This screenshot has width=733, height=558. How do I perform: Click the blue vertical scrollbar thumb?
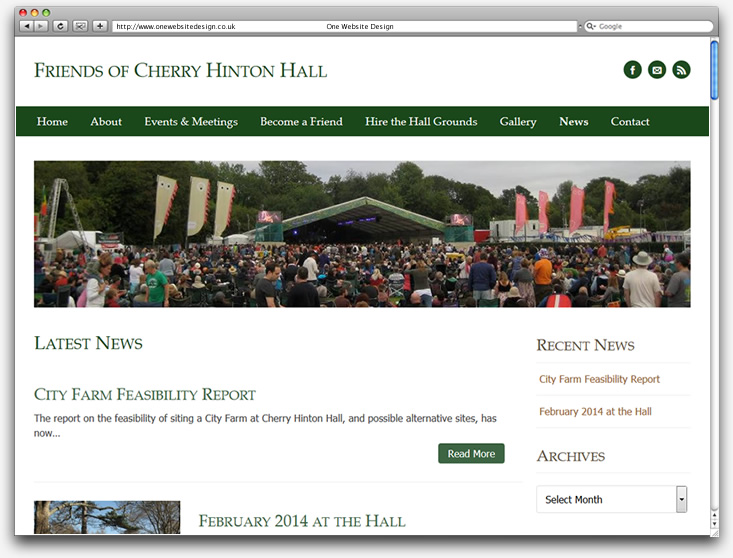click(714, 70)
